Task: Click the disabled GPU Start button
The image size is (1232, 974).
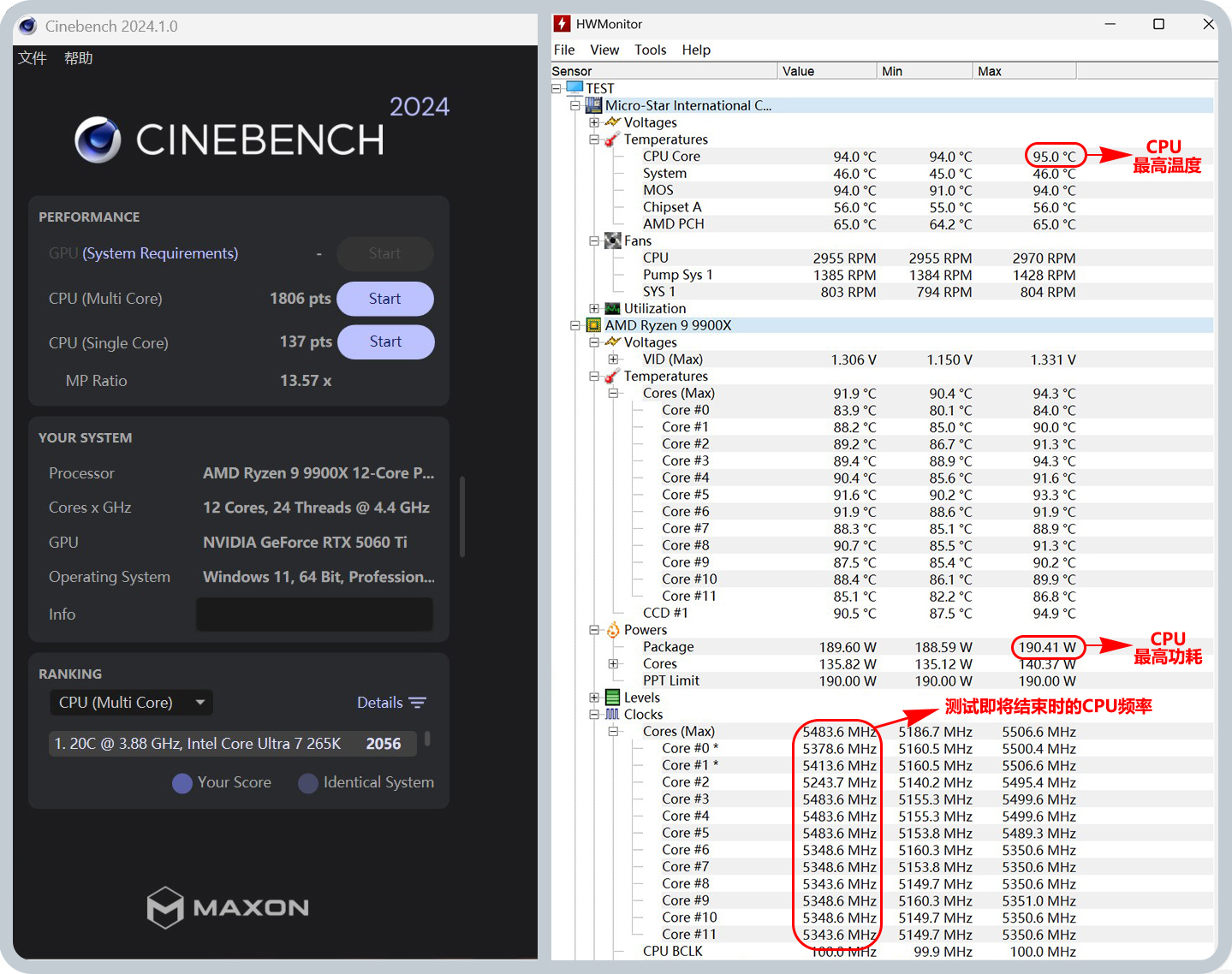Action: 385,253
